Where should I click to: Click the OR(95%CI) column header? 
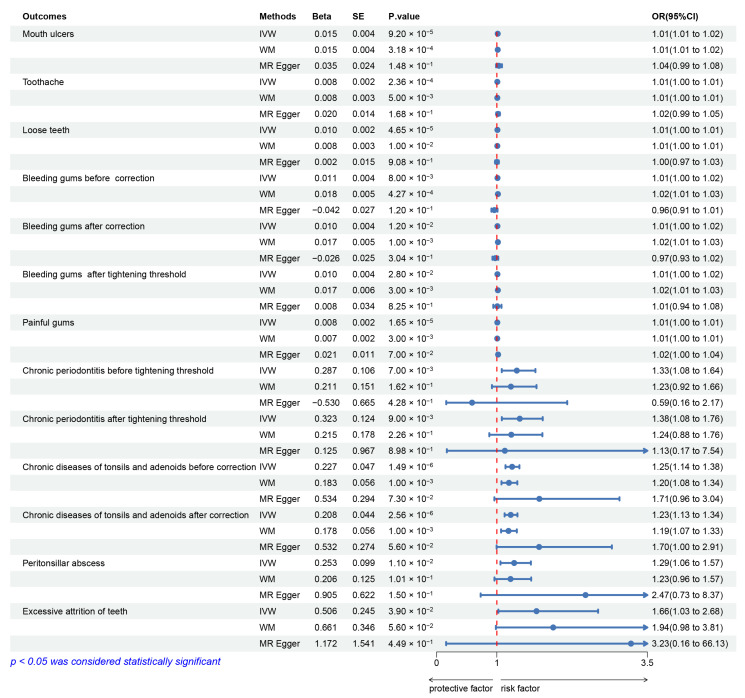[x=675, y=17]
